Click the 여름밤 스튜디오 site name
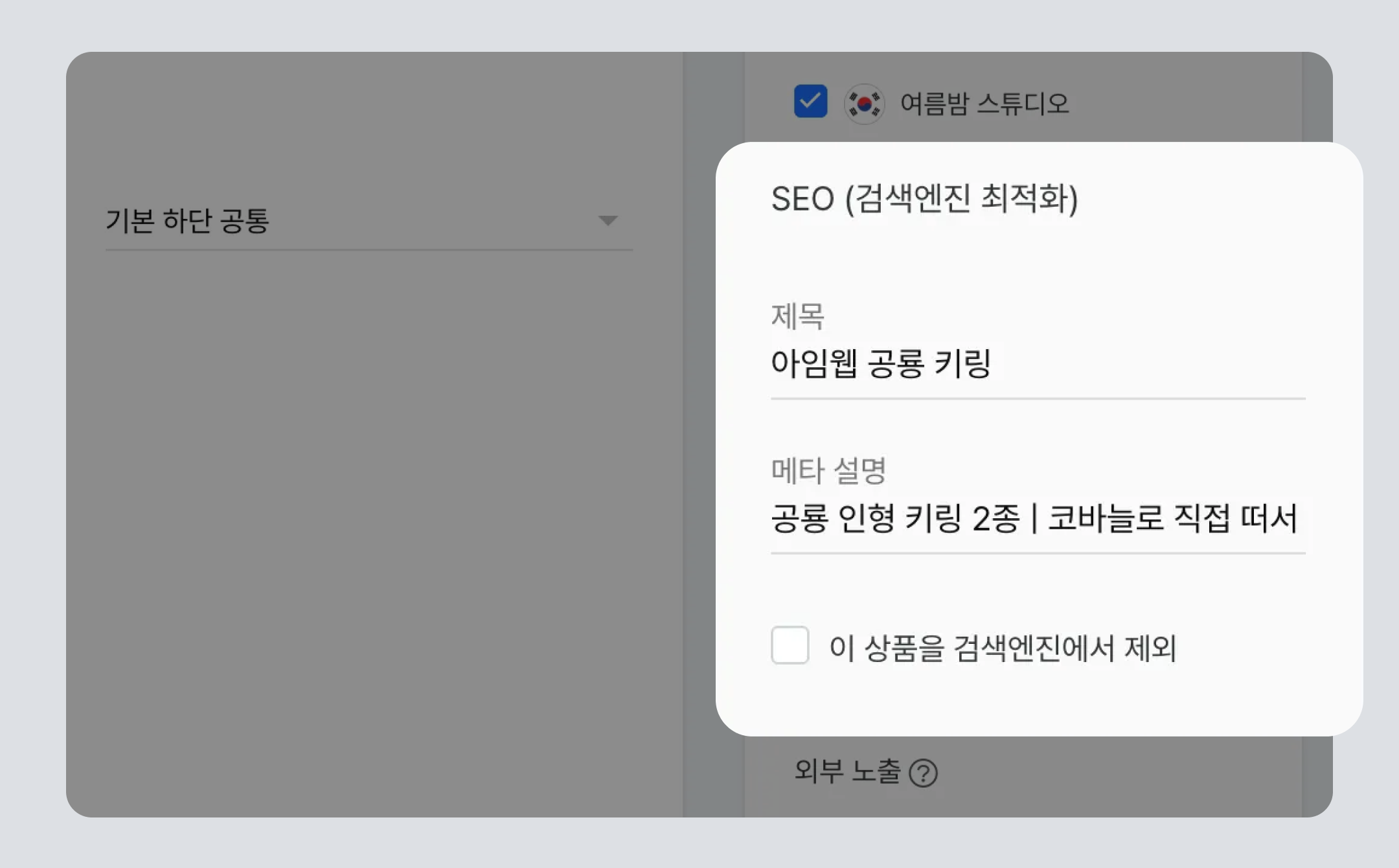The width and height of the screenshot is (1399, 868). coord(984,104)
